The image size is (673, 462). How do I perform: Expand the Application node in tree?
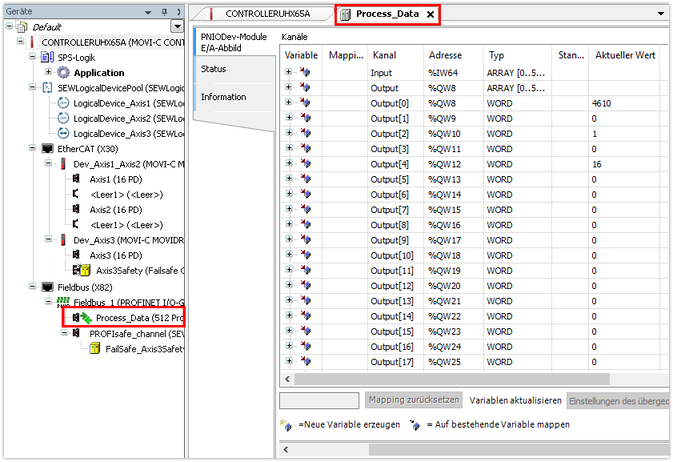pyautogui.click(x=48, y=73)
